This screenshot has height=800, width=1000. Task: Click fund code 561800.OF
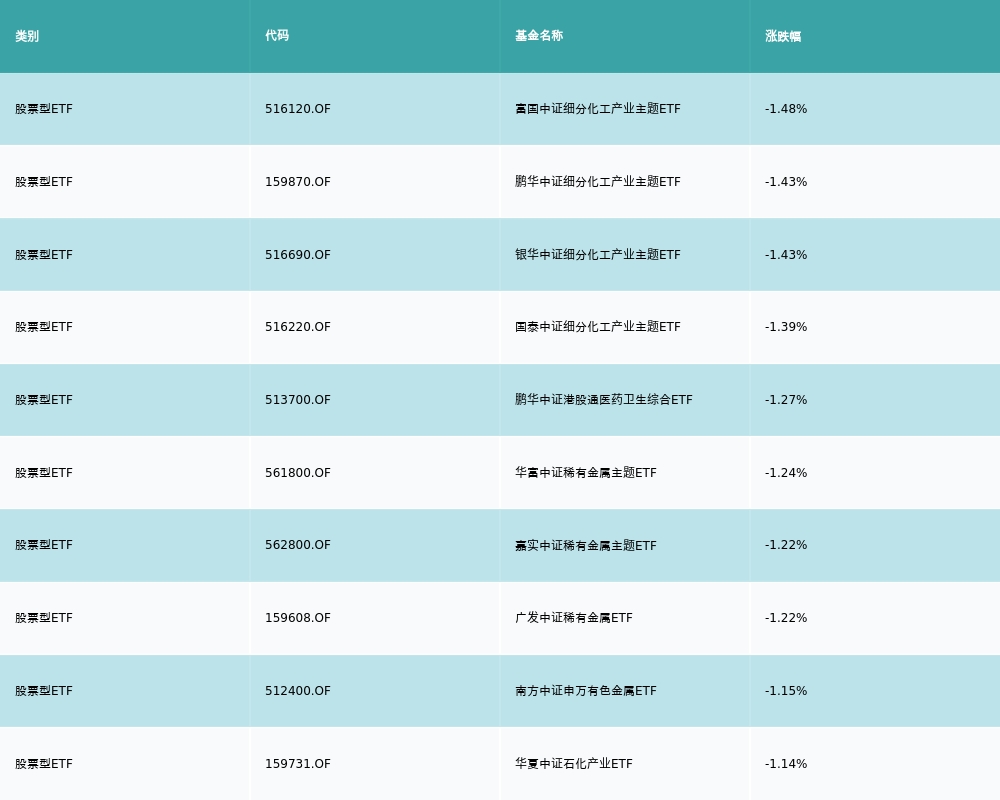pyautogui.click(x=298, y=473)
